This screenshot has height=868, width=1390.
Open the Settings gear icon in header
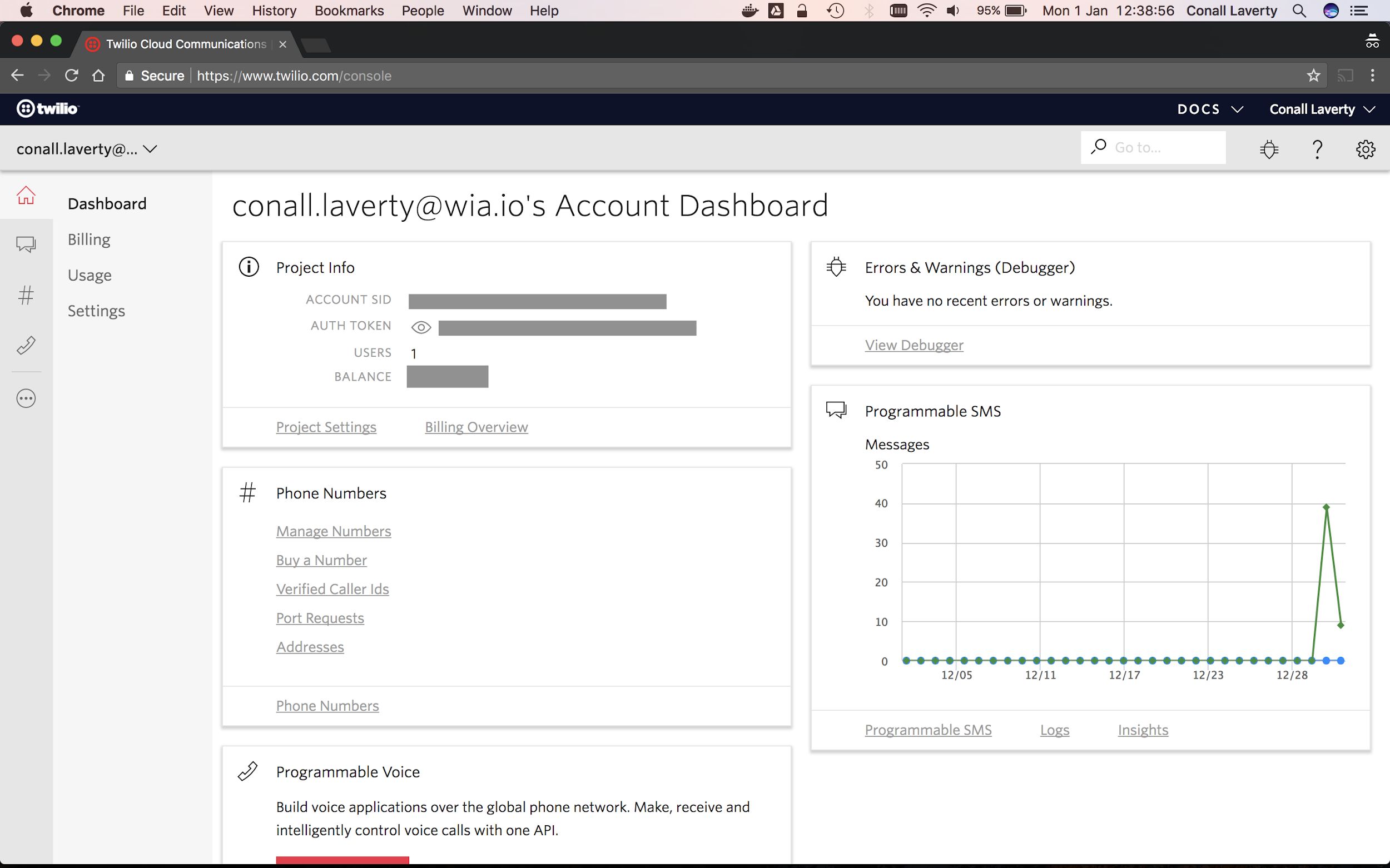tap(1366, 149)
